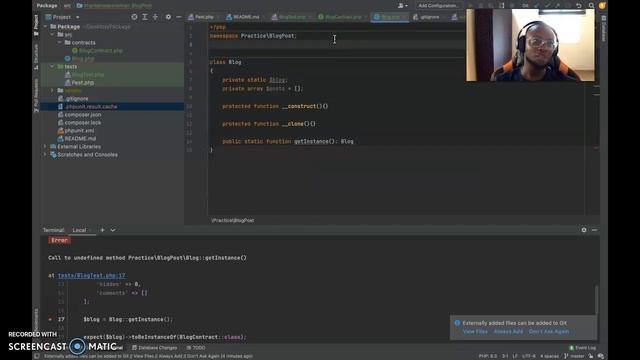Click View Files in Git notification
The image size is (640, 360).
[x=475, y=331]
